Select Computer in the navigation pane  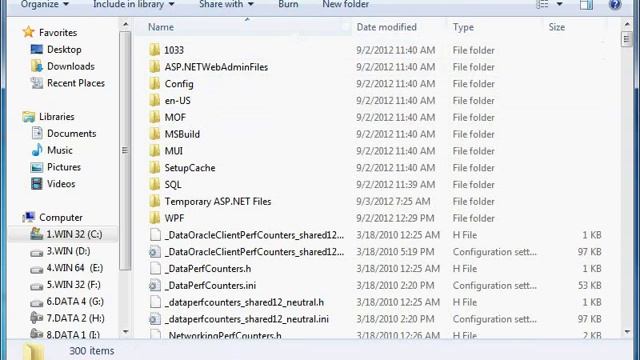61,218
